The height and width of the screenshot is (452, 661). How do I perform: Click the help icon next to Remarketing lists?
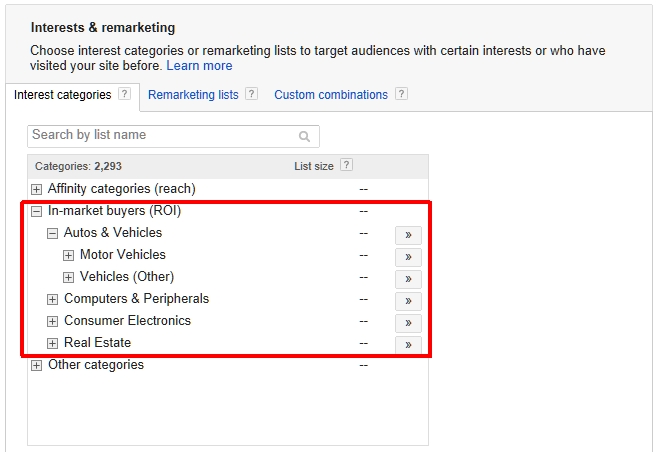(251, 95)
